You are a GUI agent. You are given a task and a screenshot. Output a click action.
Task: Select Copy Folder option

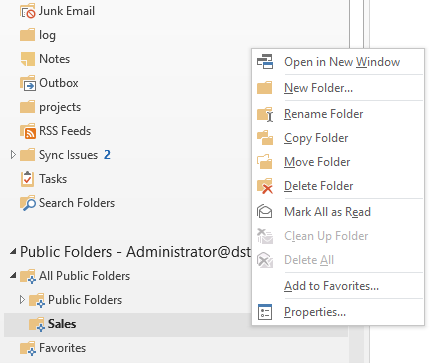338,138
